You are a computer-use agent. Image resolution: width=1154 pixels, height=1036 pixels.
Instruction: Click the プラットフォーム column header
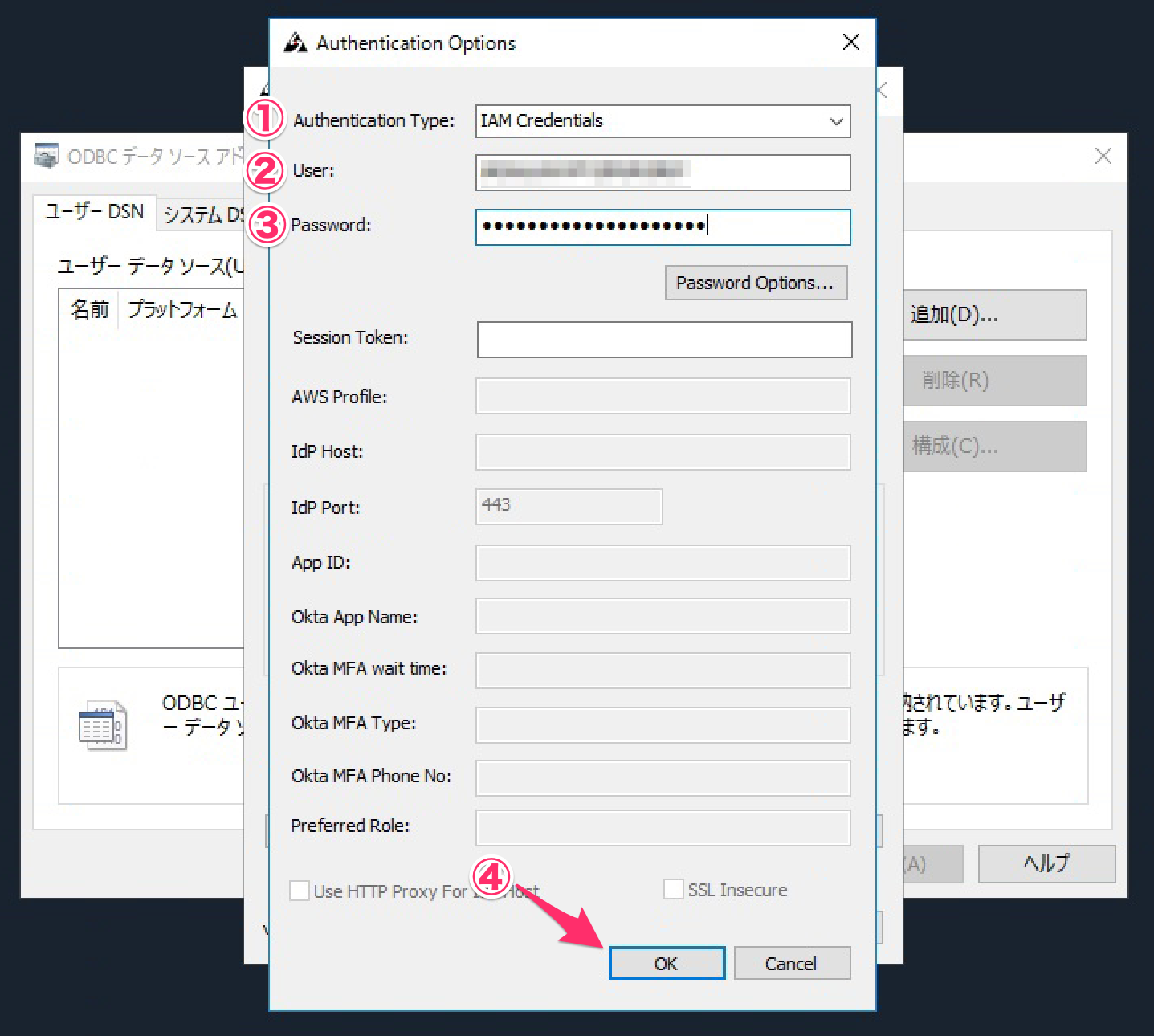point(183,310)
